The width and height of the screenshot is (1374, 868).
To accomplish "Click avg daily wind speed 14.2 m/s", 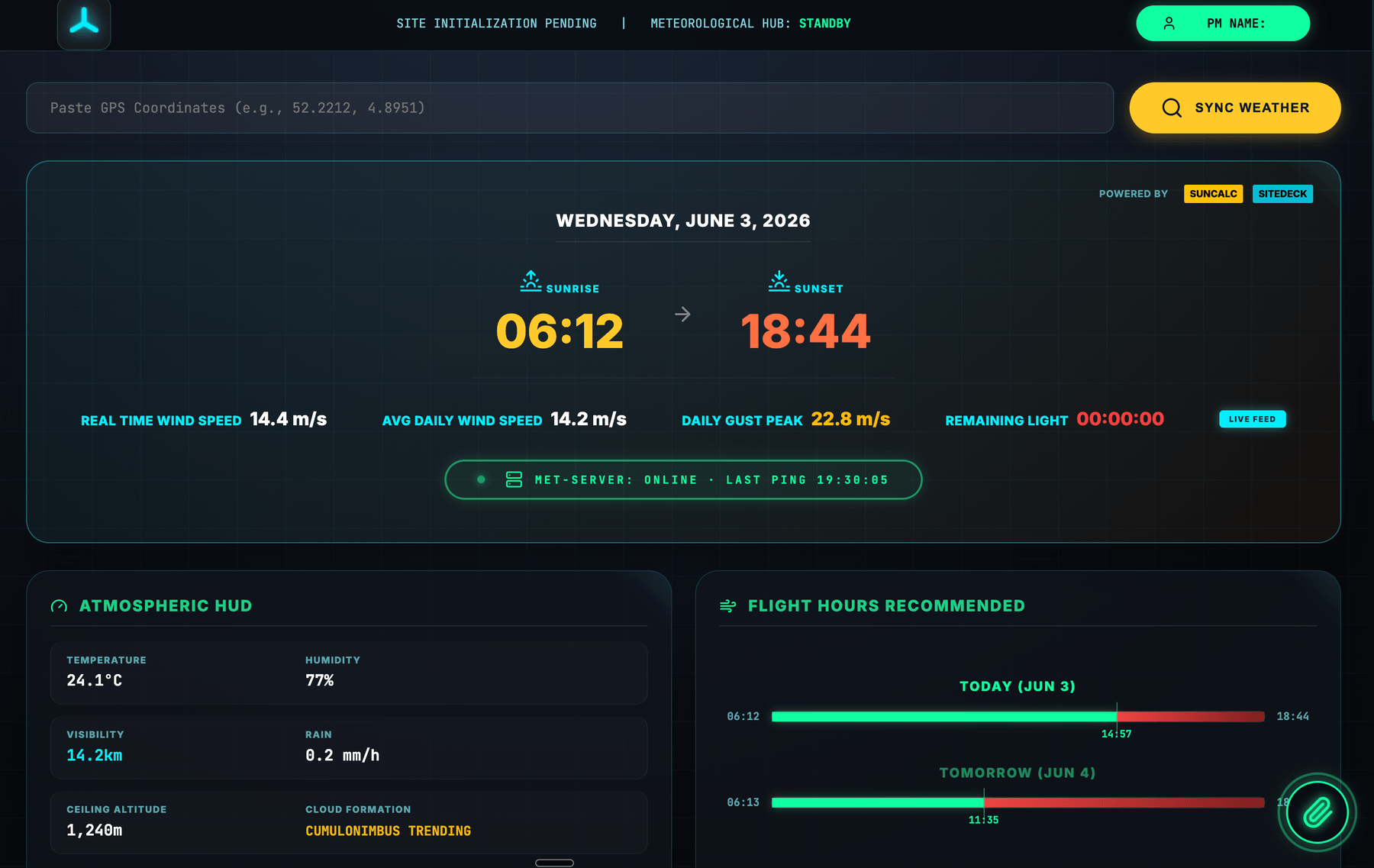I will [x=589, y=419].
